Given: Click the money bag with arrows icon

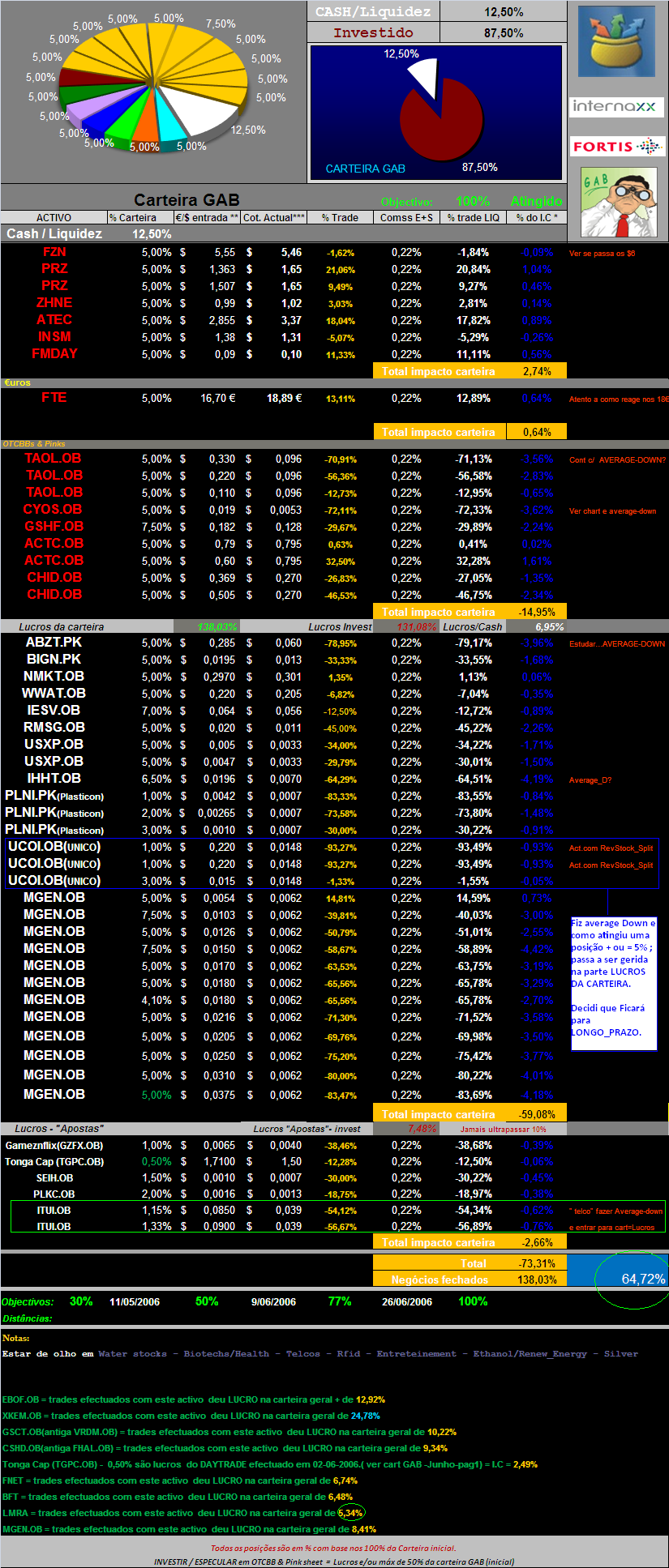Looking at the screenshot, I should [x=616, y=41].
